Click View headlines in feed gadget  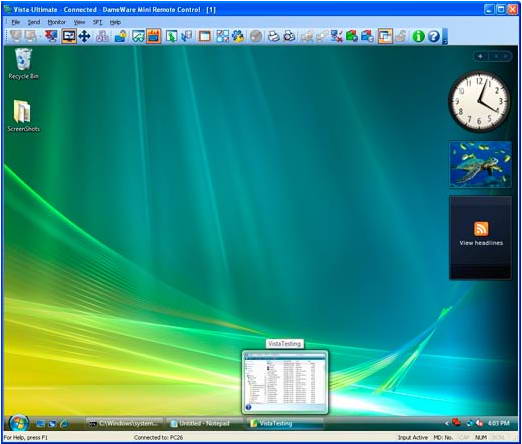481,243
